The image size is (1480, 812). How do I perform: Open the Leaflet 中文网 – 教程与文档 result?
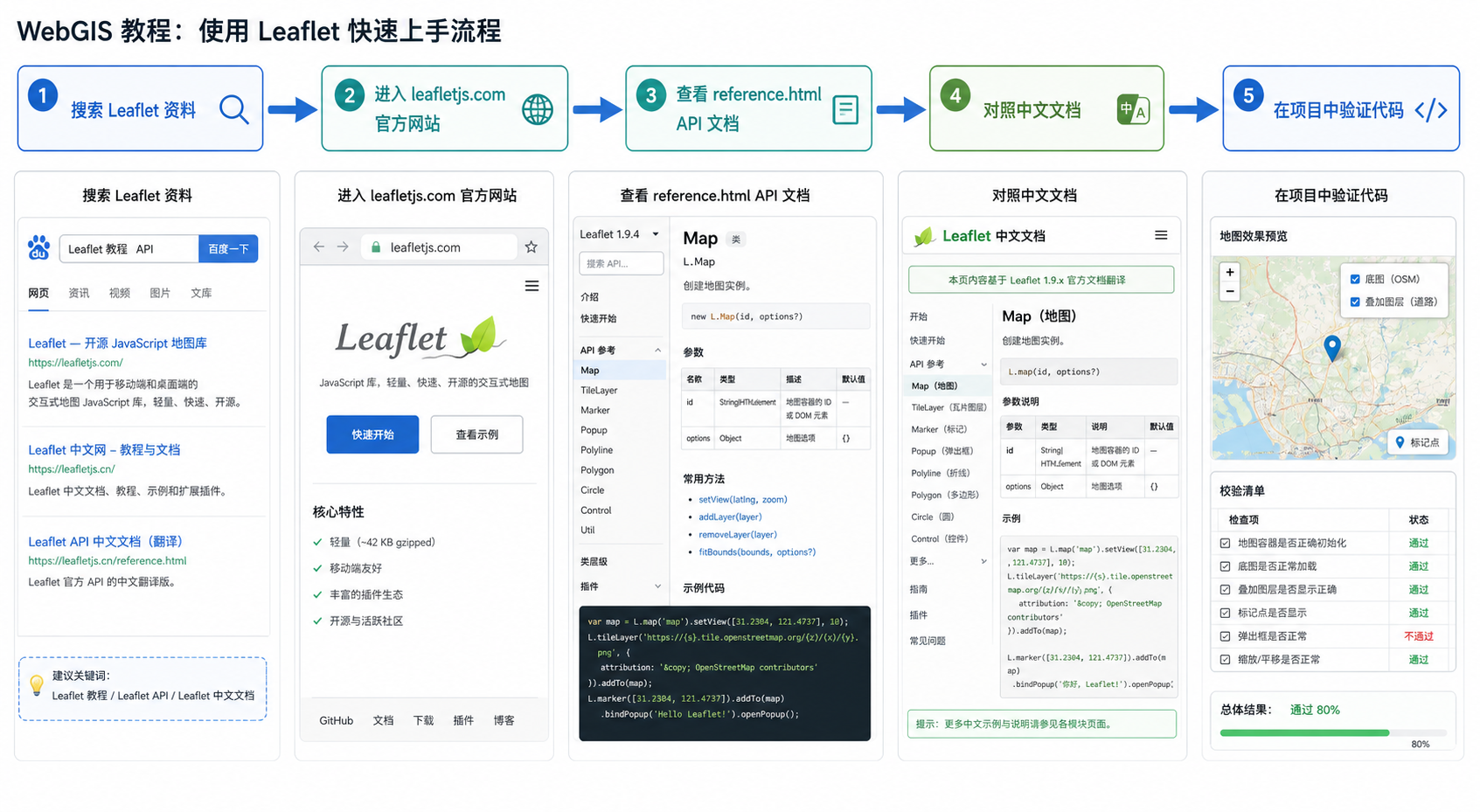(x=104, y=450)
